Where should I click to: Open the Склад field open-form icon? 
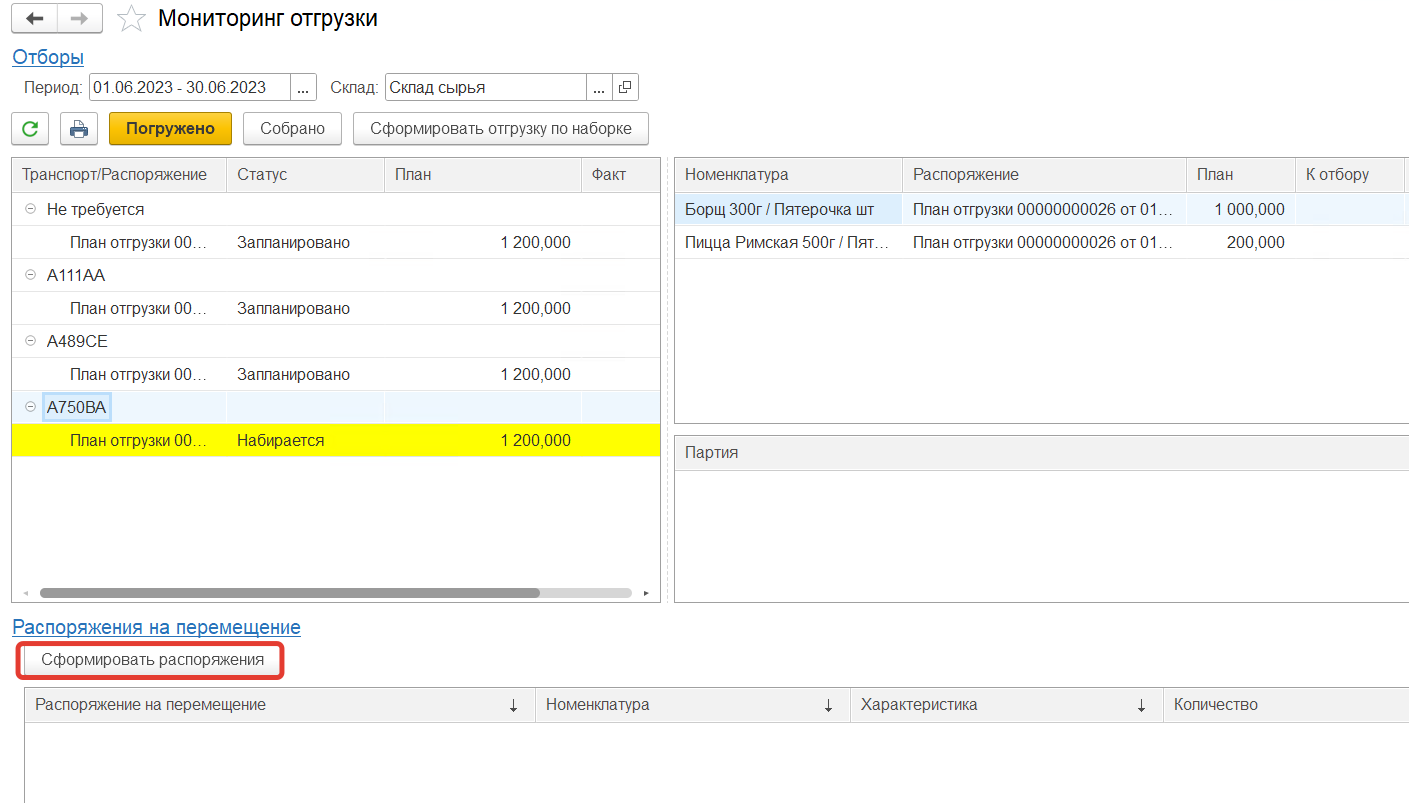pyautogui.click(x=625, y=88)
